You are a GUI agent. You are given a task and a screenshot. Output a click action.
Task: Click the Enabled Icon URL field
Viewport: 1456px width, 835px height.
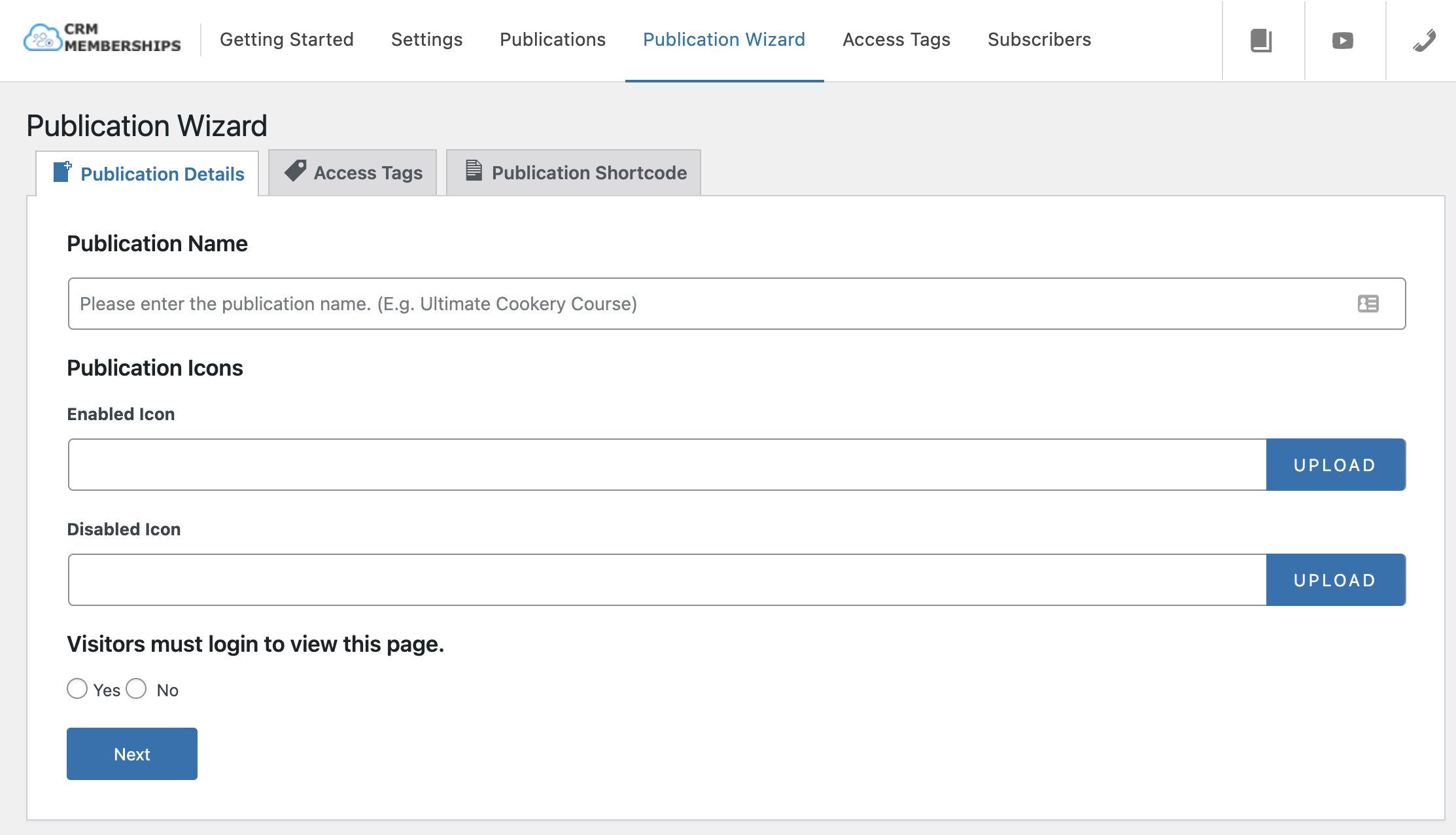(x=667, y=465)
